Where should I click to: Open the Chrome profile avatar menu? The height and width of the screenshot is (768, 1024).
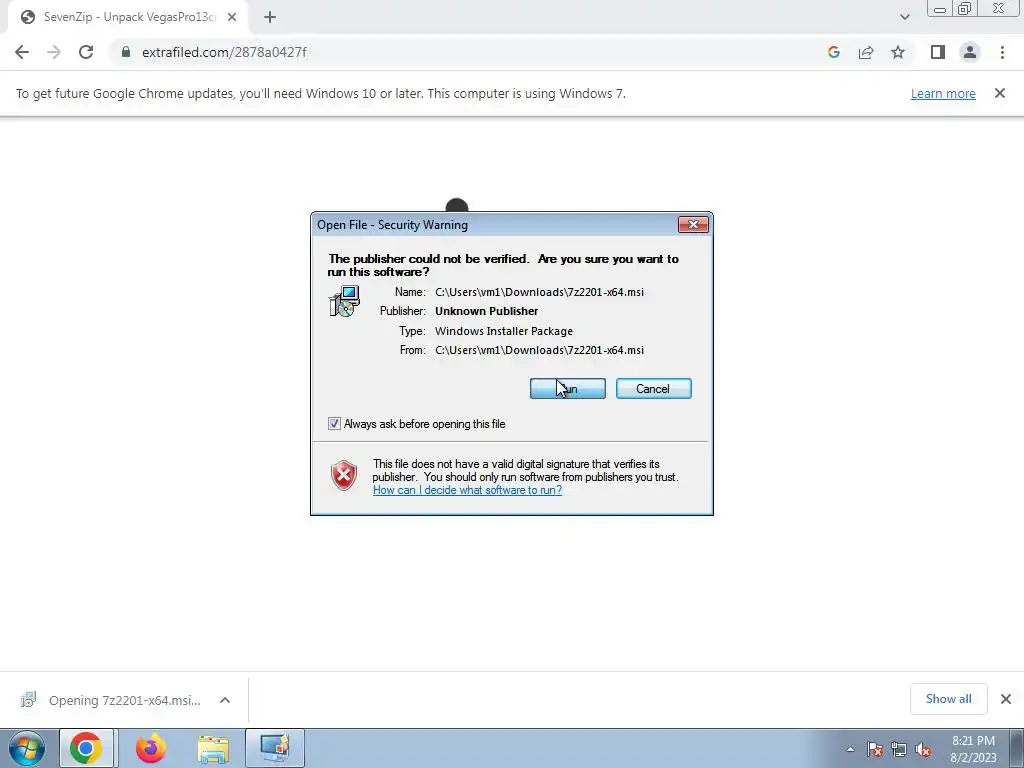(x=970, y=52)
